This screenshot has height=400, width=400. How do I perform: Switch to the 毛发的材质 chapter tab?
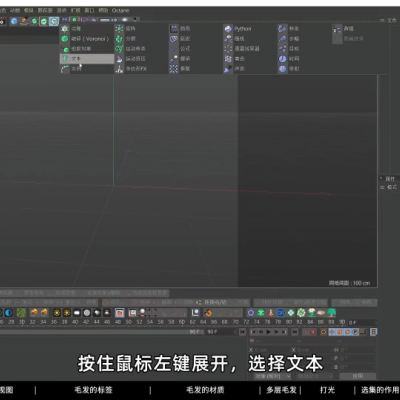pyautogui.click(x=205, y=390)
